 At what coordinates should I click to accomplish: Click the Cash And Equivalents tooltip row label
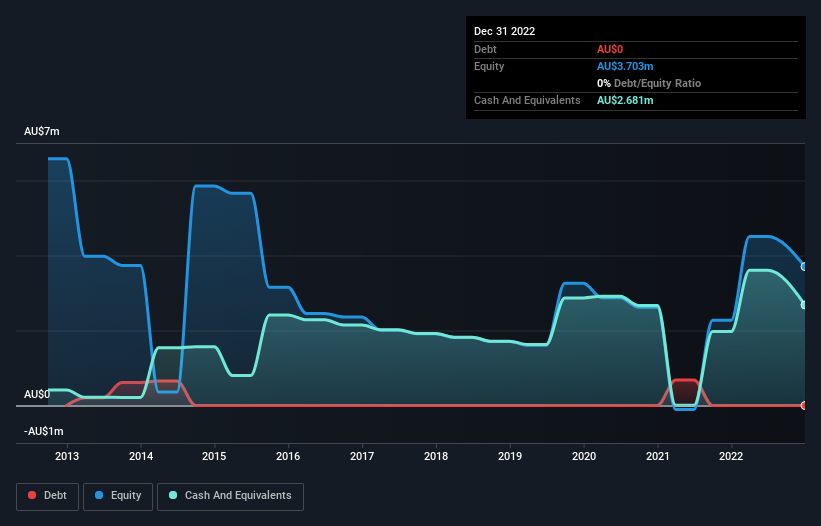[527, 100]
